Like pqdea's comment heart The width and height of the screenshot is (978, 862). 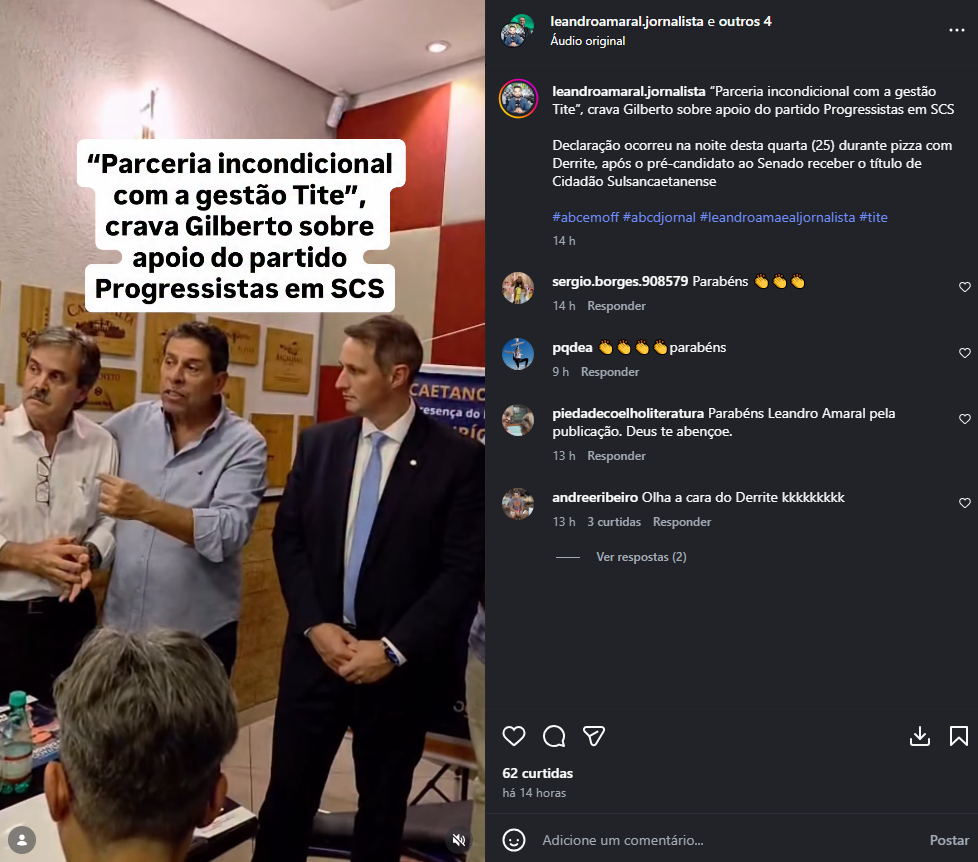tap(964, 353)
